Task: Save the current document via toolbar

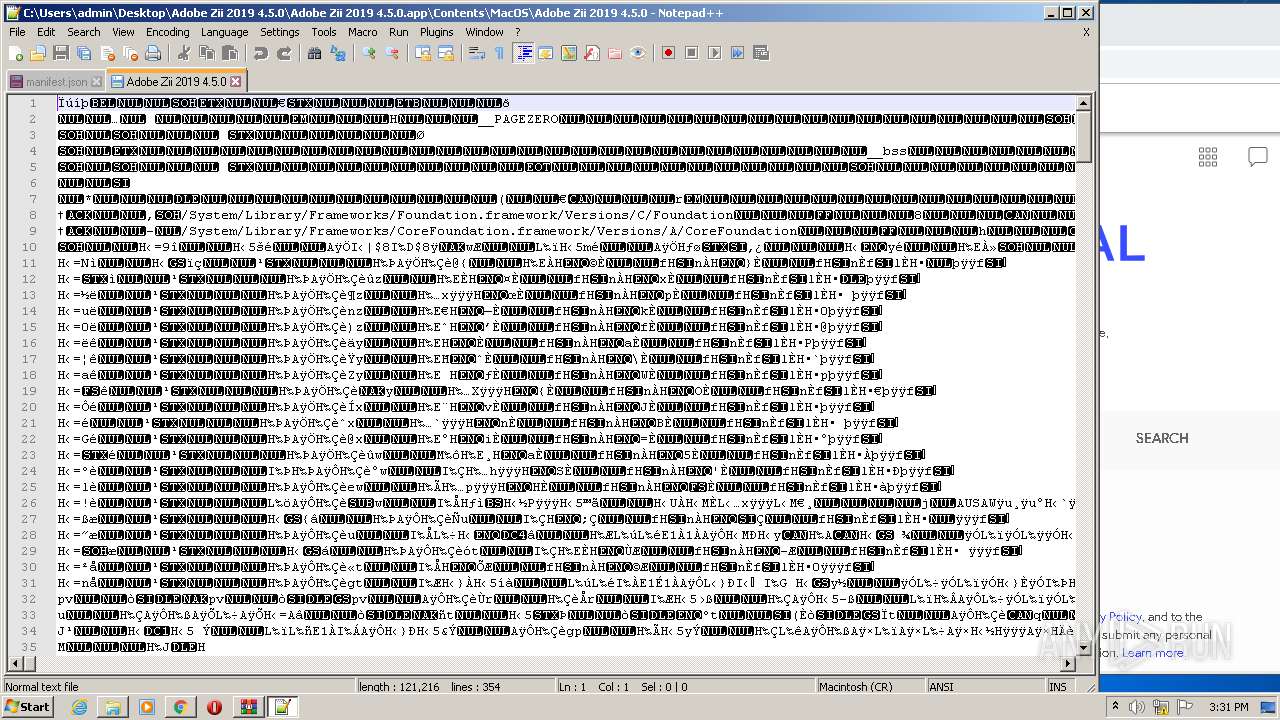Action: [61, 53]
